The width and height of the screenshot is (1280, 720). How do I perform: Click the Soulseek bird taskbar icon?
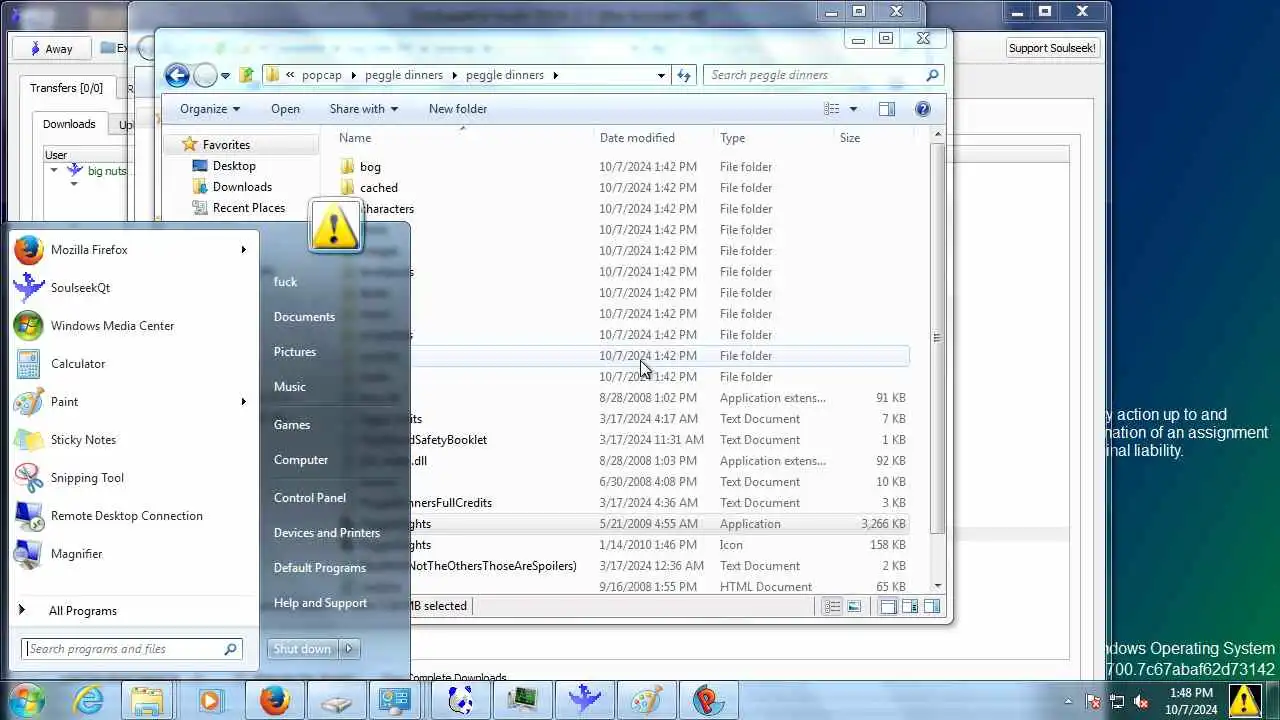click(585, 700)
